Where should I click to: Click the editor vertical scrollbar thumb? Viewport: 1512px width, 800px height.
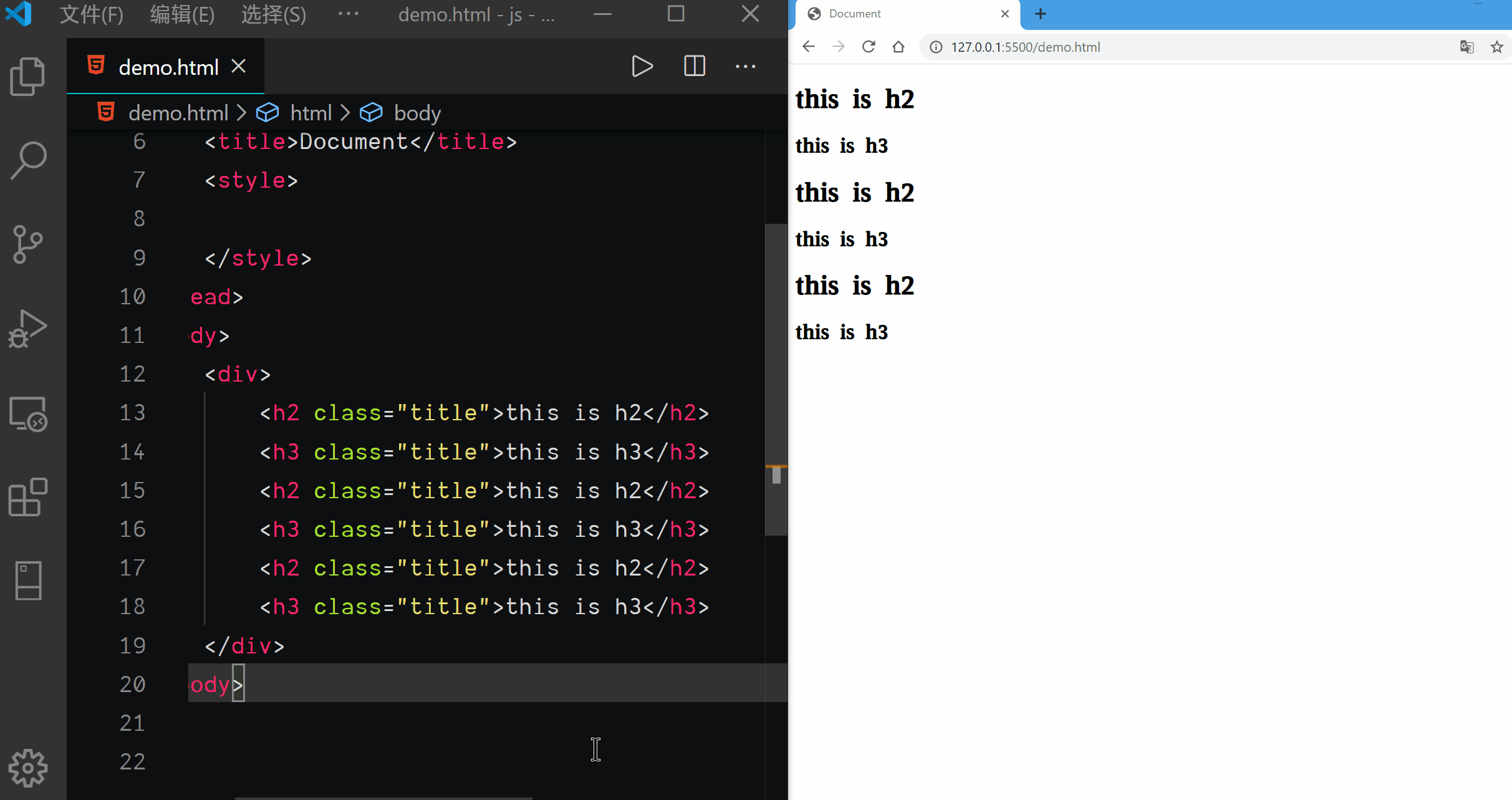pos(776,379)
